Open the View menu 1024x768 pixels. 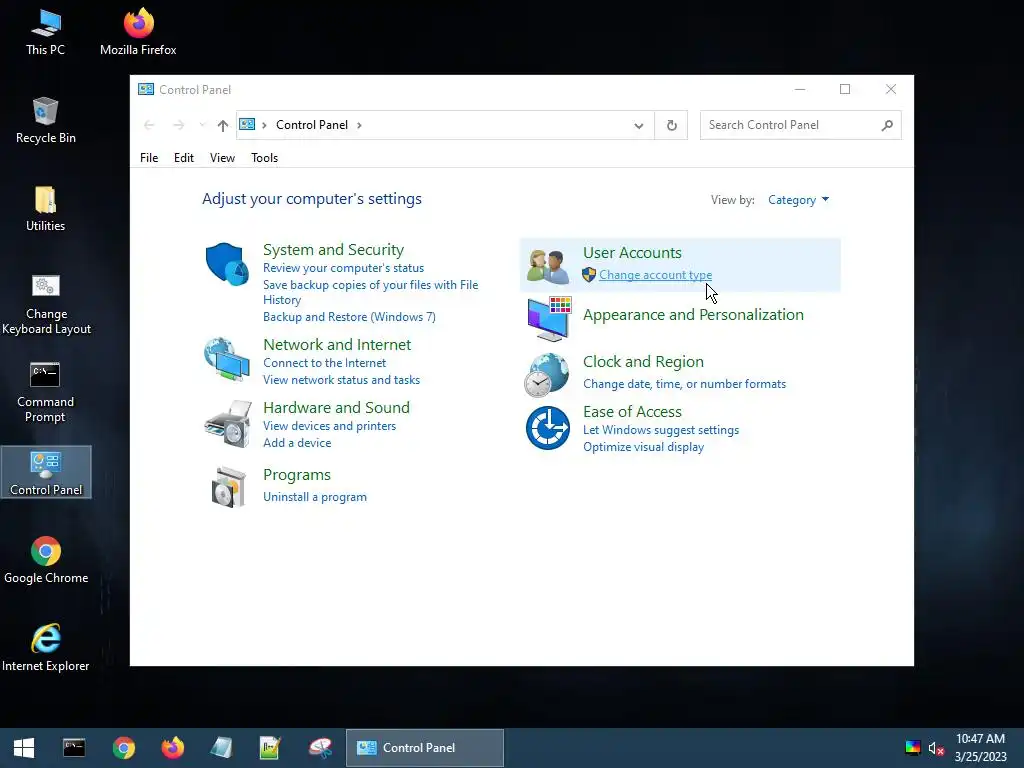(222, 158)
